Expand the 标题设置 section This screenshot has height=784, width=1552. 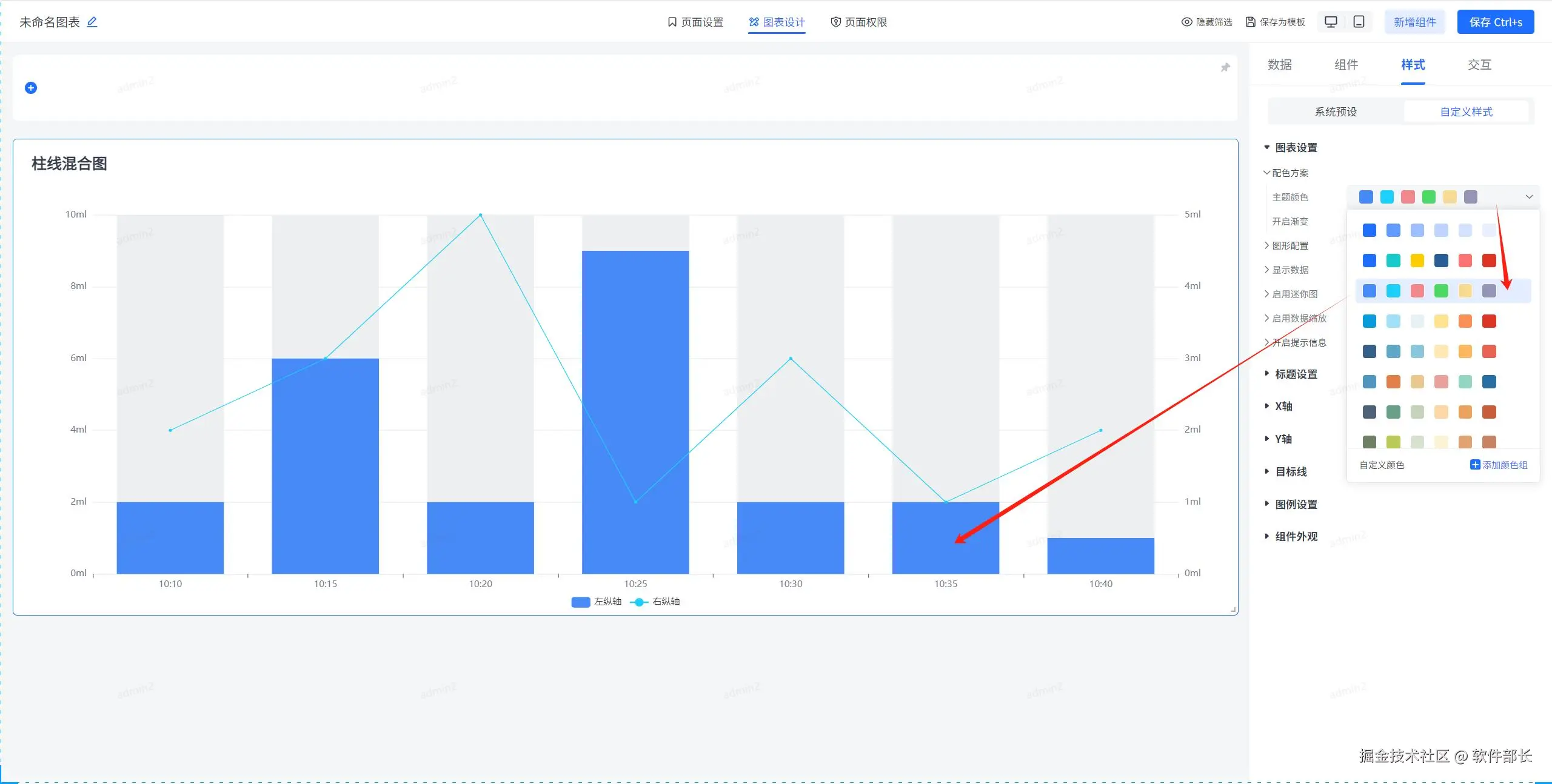[x=1295, y=374]
